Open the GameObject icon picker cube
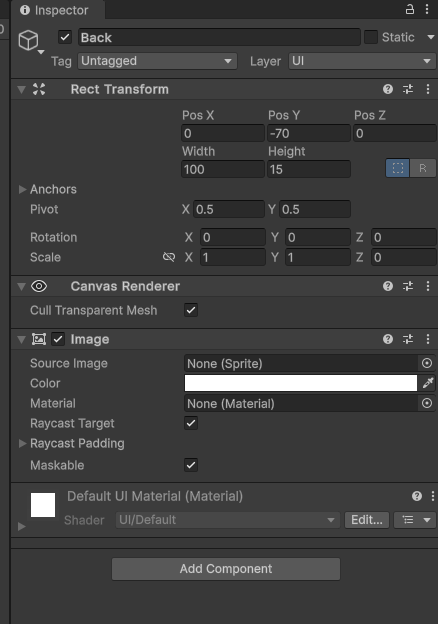 (x=29, y=41)
